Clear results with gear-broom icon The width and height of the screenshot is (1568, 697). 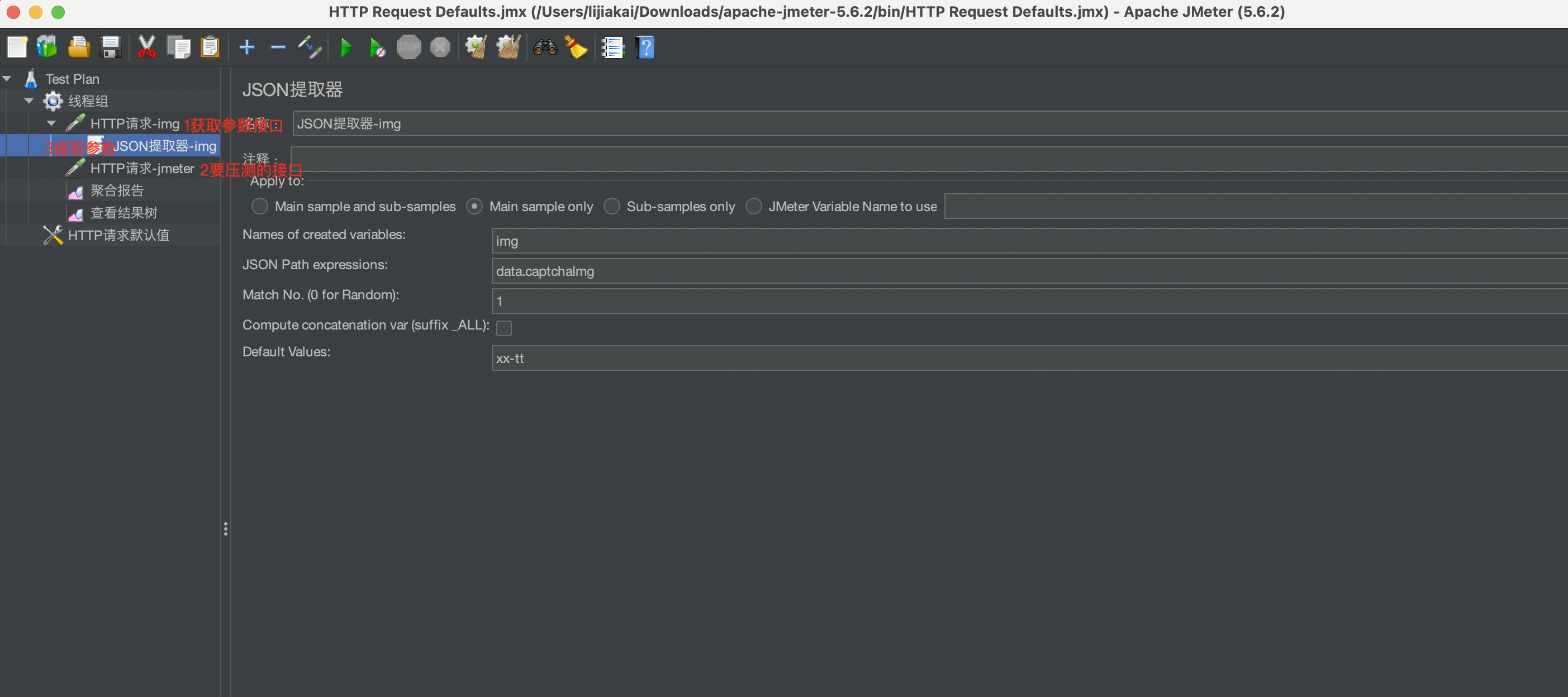[476, 47]
